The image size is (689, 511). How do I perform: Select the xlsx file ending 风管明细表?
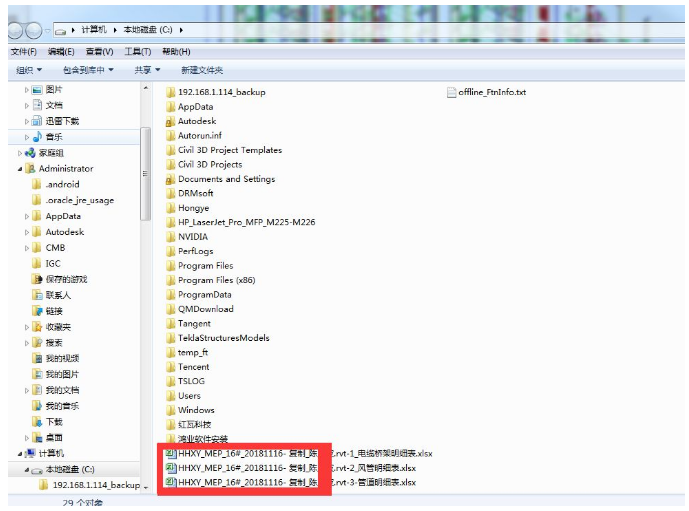[x=290, y=468]
